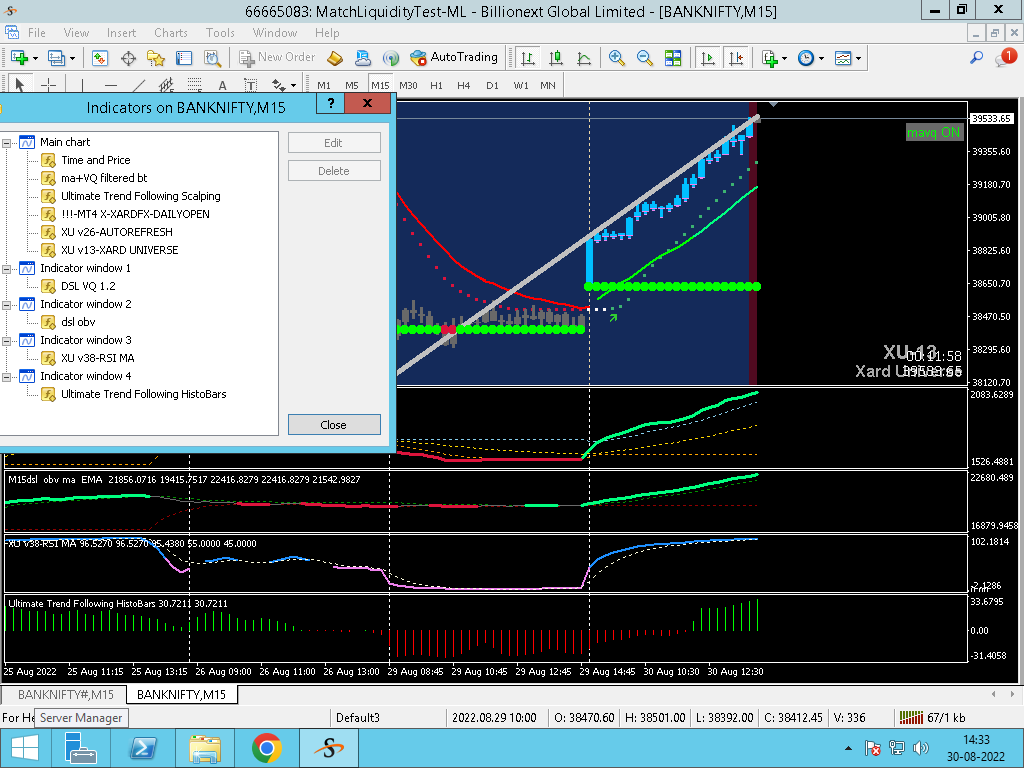The width and height of the screenshot is (1024, 768).
Task: Select the crosshair cursor tool
Action: point(47,85)
